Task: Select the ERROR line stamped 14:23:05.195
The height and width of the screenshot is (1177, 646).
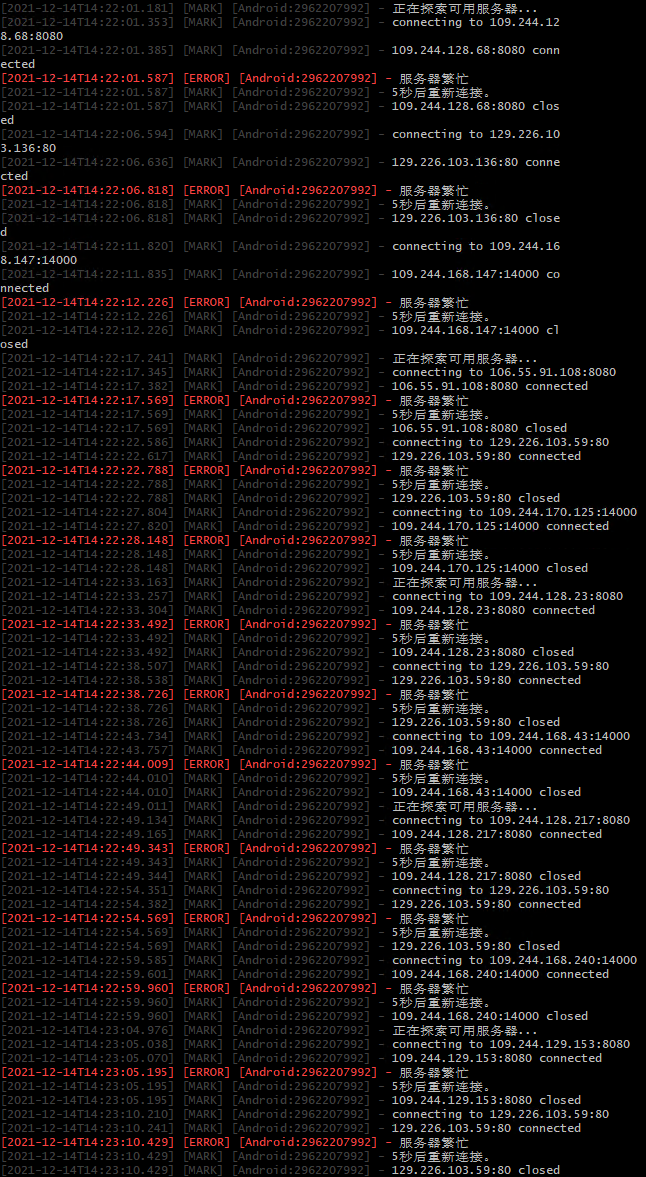Action: click(235, 1073)
